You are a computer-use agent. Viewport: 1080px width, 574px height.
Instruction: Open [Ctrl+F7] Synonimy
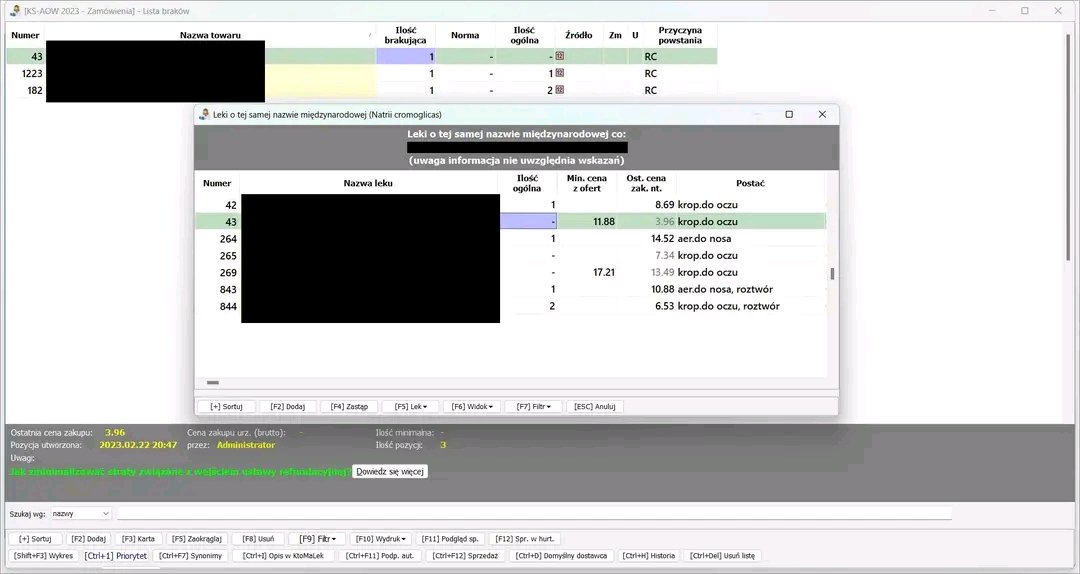(x=190, y=555)
